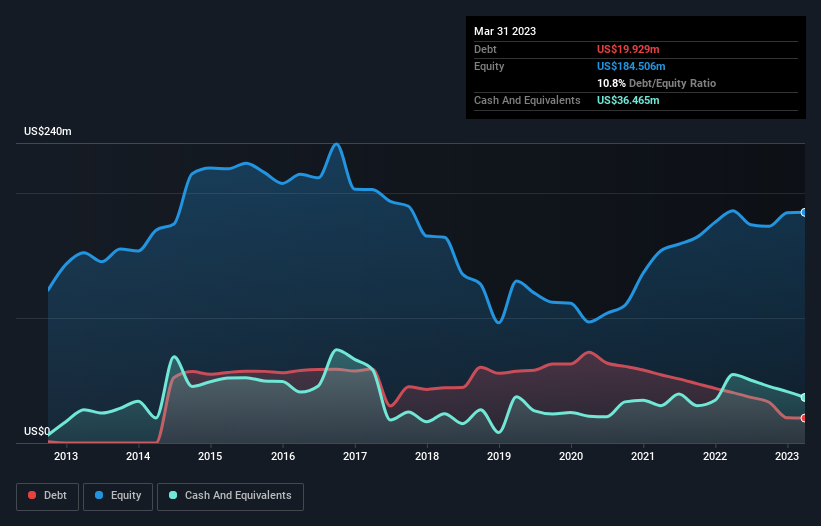Click the Equity row label in tooltip
Screen dimensions: 821x526
[489, 66]
